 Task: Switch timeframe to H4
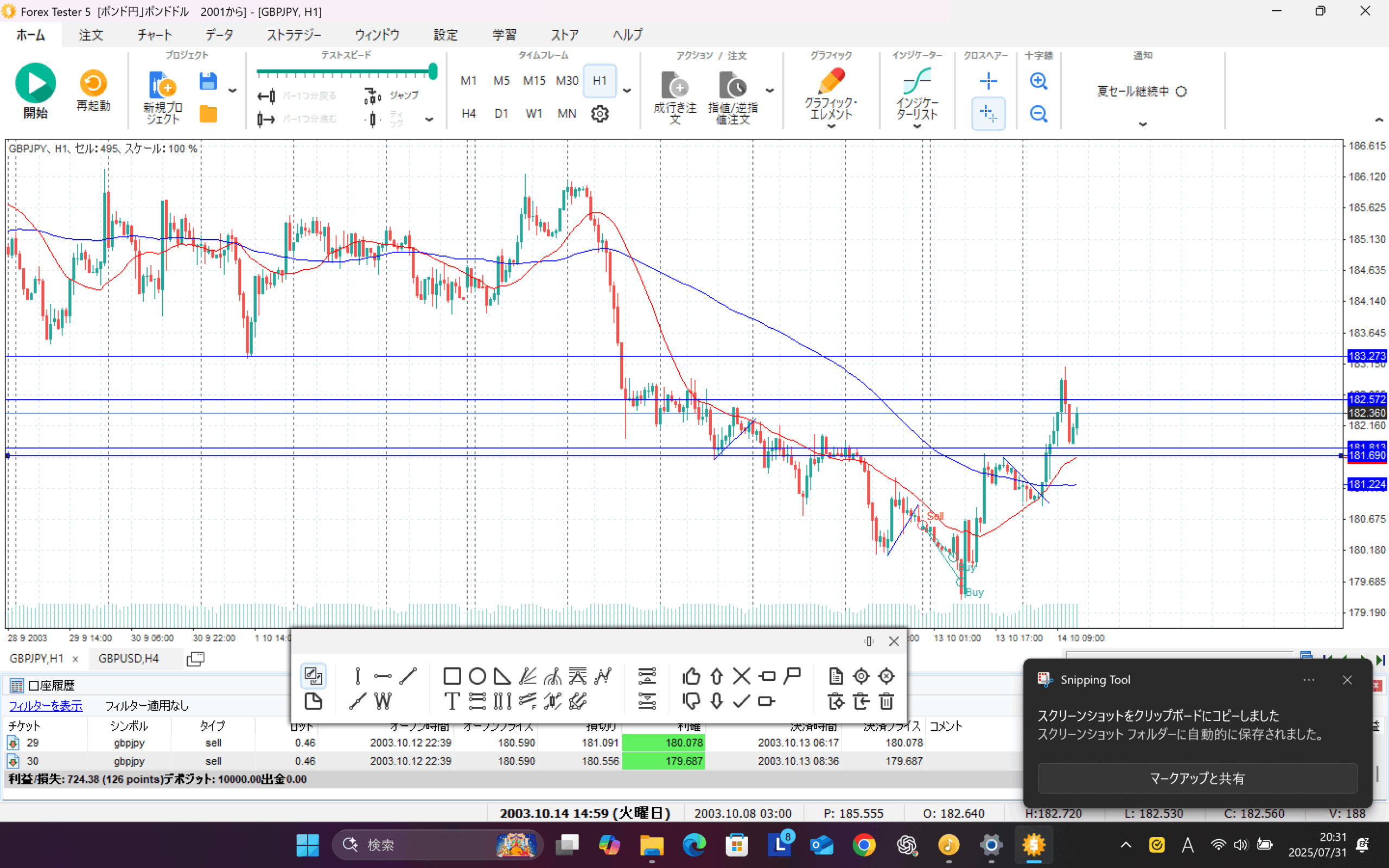coord(468,114)
